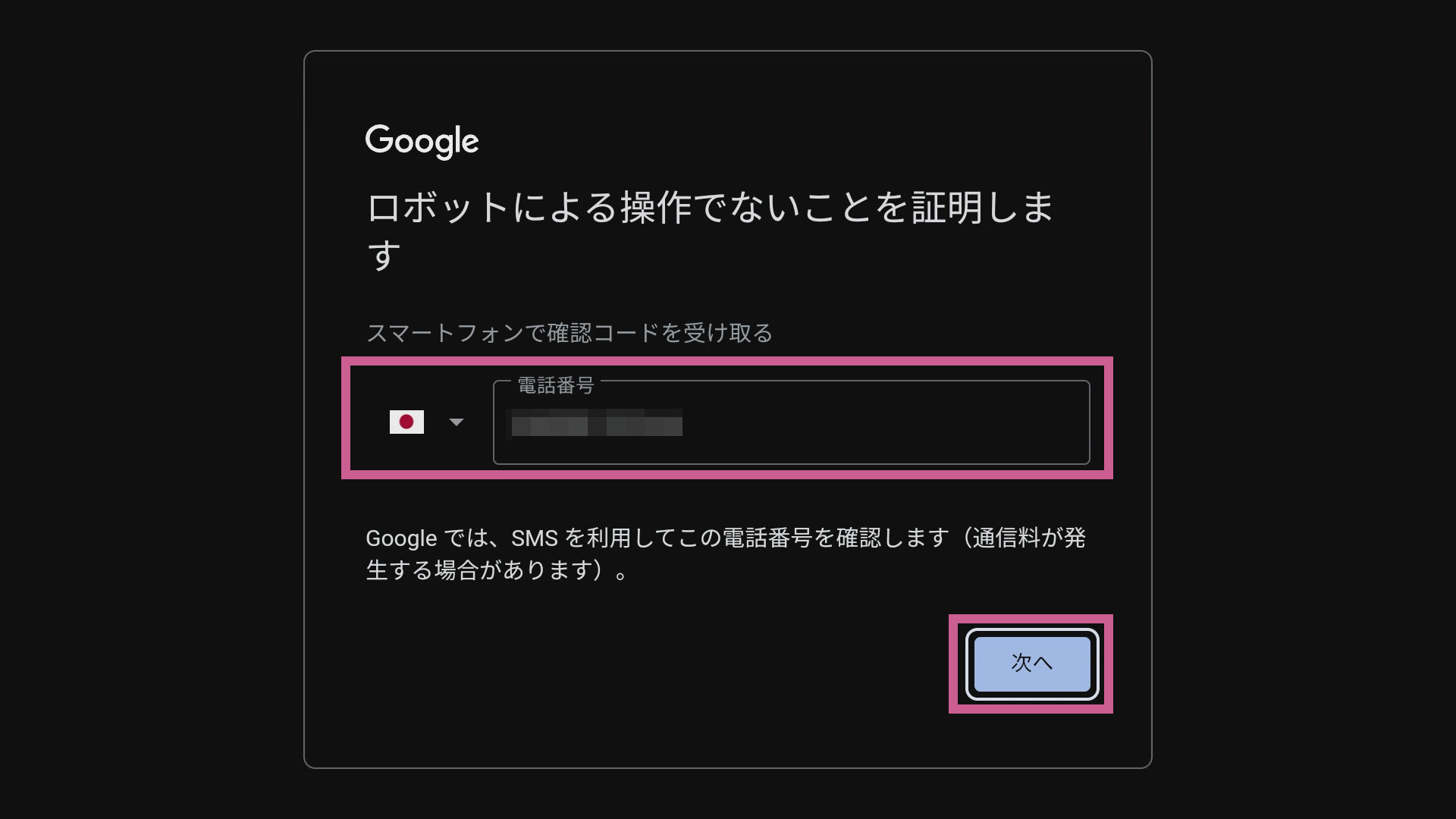
Task: Click the 次へ button
Action: point(1031,664)
